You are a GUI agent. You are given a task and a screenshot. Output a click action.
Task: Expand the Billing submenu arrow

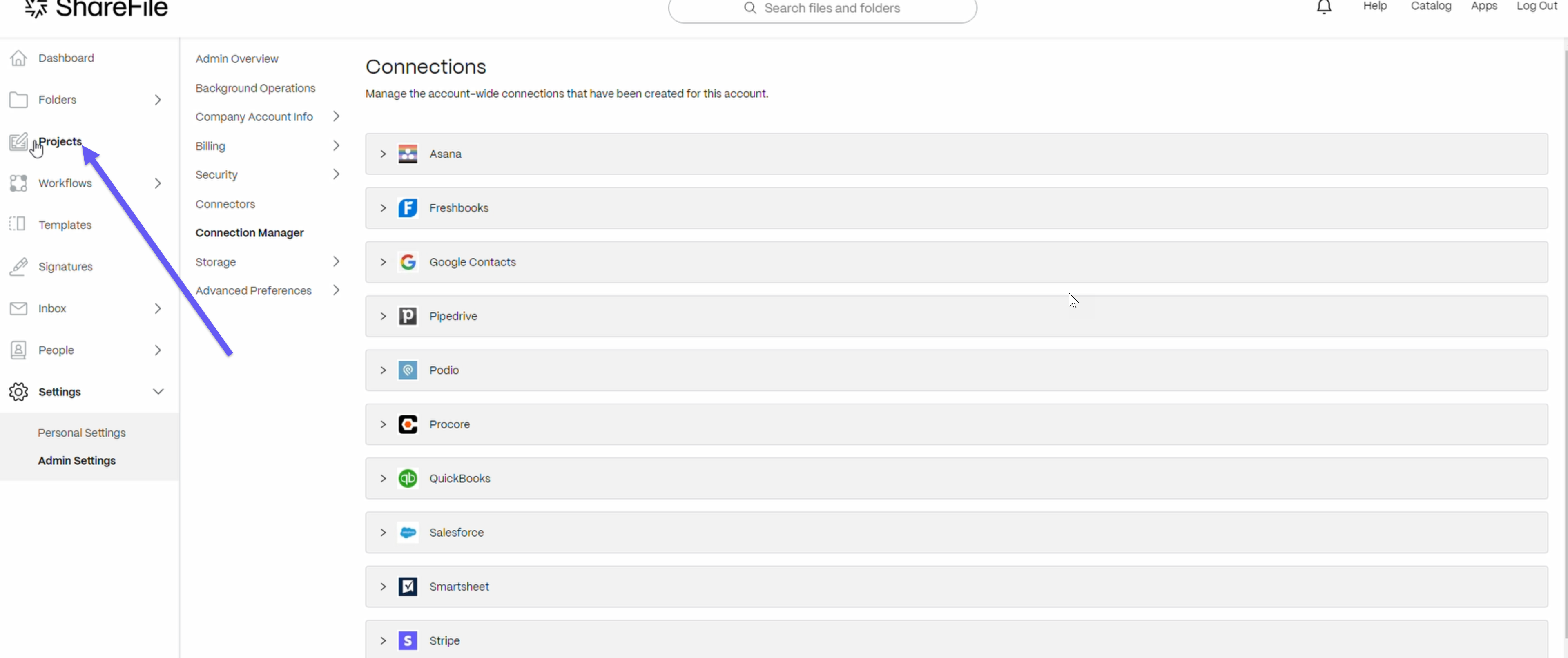pos(336,145)
